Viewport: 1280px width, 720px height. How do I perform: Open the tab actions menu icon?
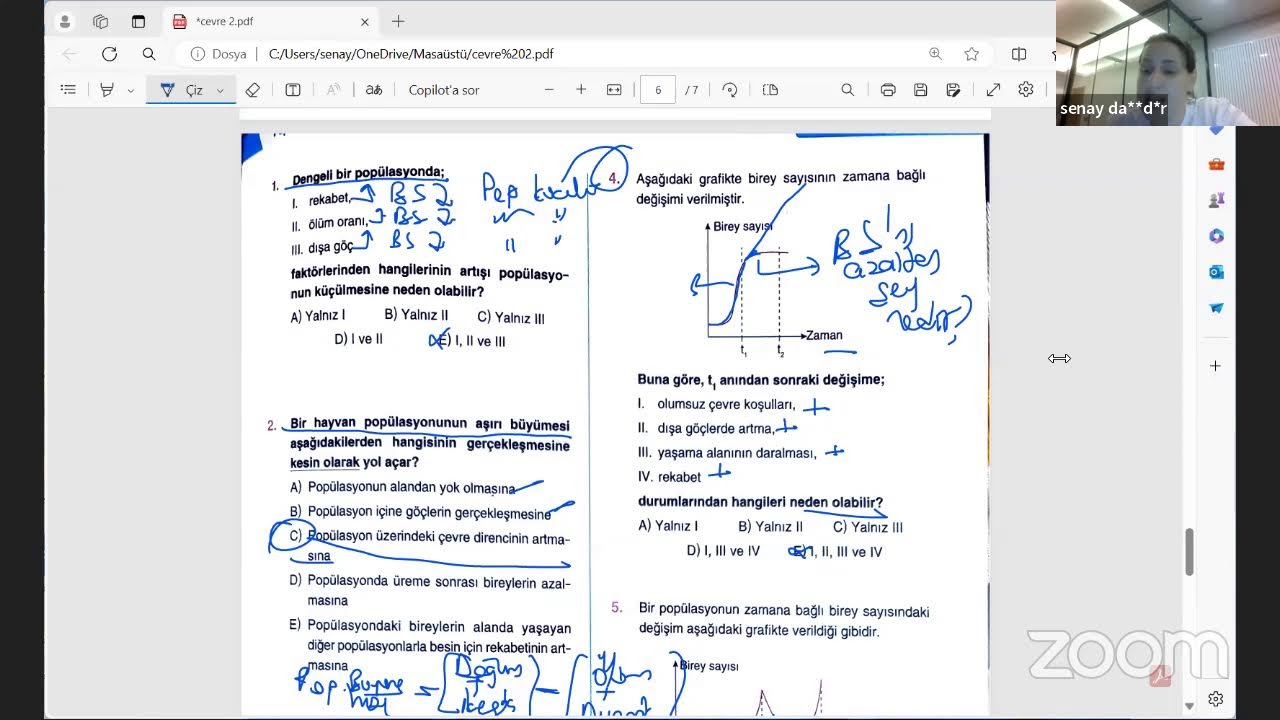tap(138, 21)
